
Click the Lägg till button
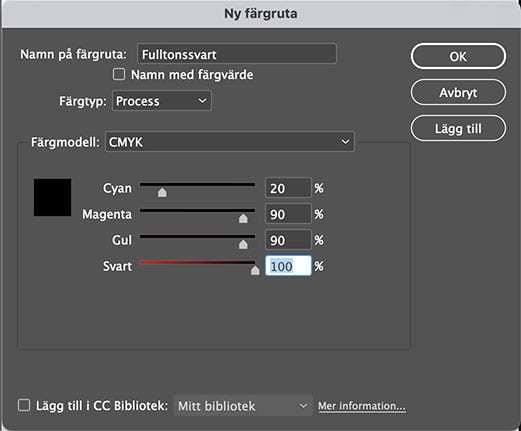pyautogui.click(x=458, y=128)
